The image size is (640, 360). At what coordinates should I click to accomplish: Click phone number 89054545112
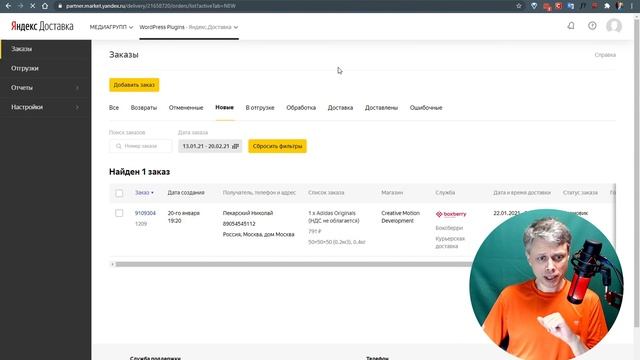239,224
